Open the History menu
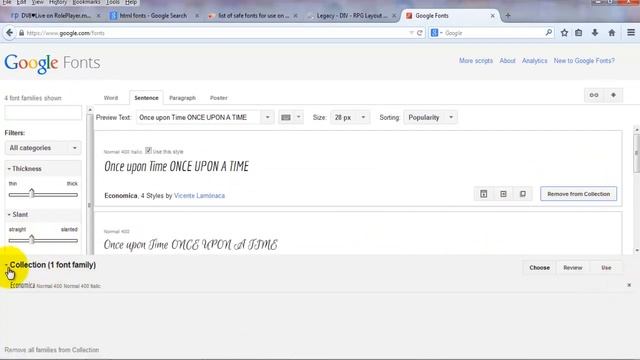Screen dimensions: 640x360 pyautogui.click(x=58, y=2)
